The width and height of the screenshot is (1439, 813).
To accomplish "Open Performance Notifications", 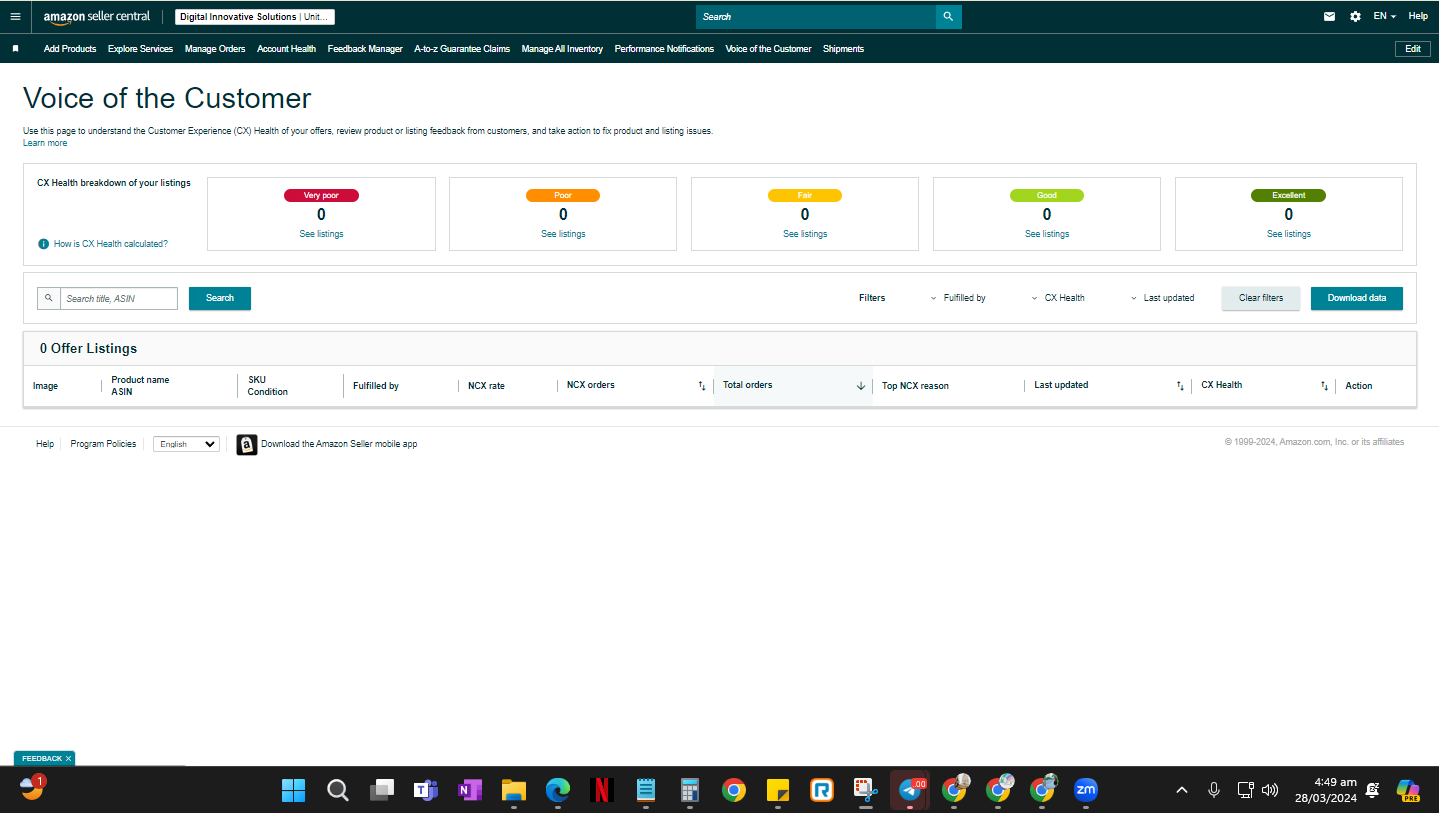I will (x=664, y=49).
